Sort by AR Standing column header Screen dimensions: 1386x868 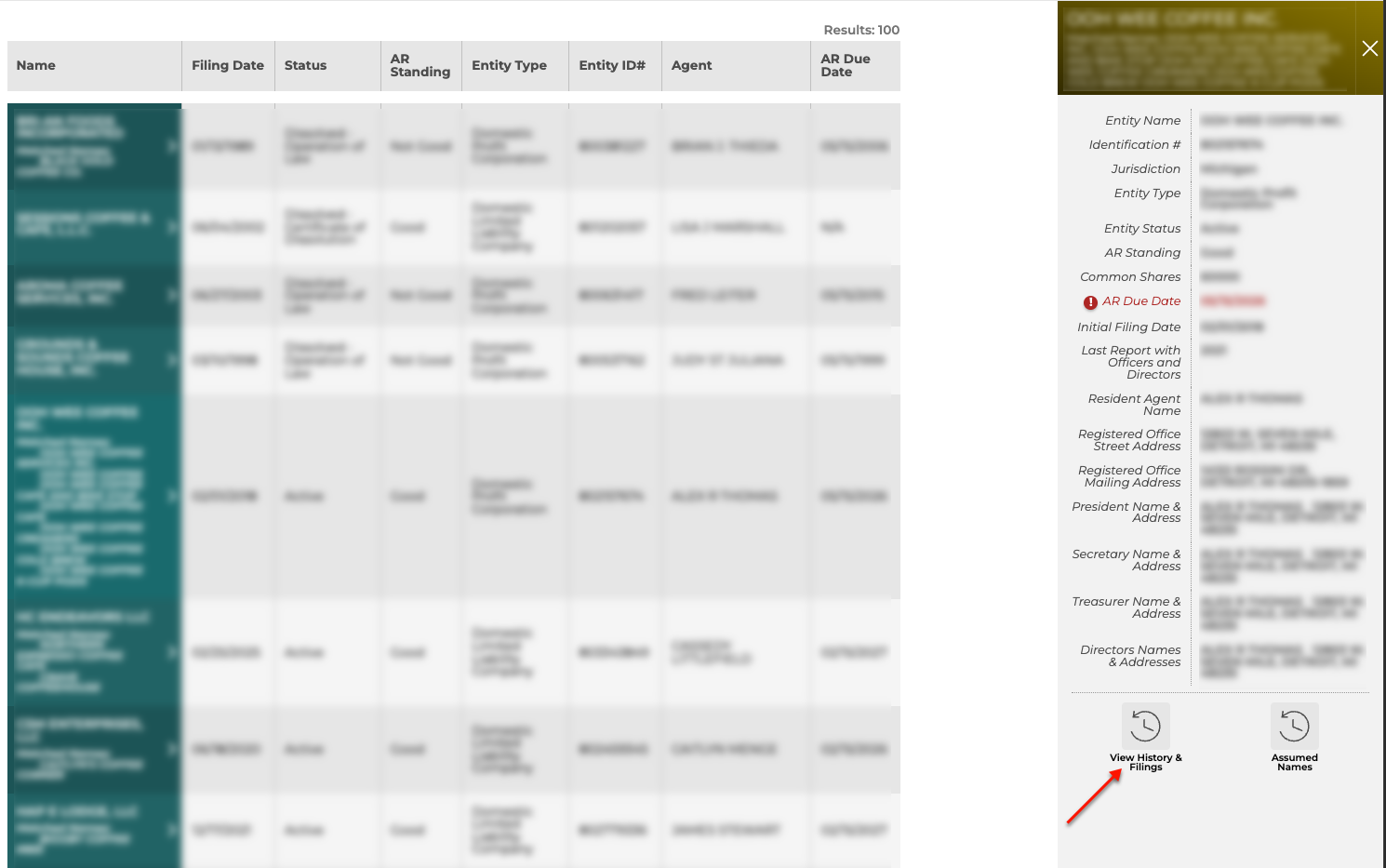point(420,65)
